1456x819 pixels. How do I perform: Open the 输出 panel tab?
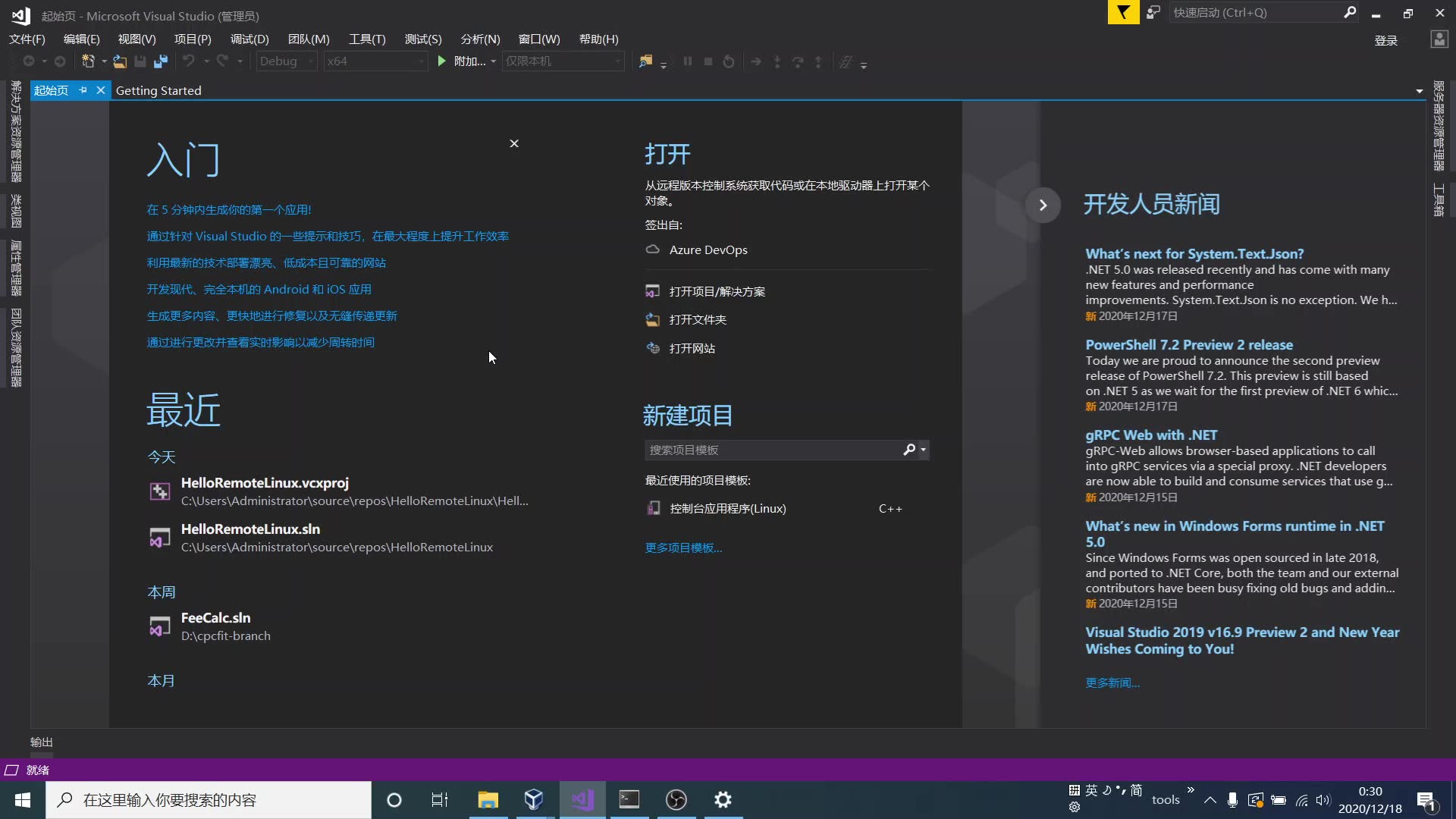pyautogui.click(x=42, y=742)
